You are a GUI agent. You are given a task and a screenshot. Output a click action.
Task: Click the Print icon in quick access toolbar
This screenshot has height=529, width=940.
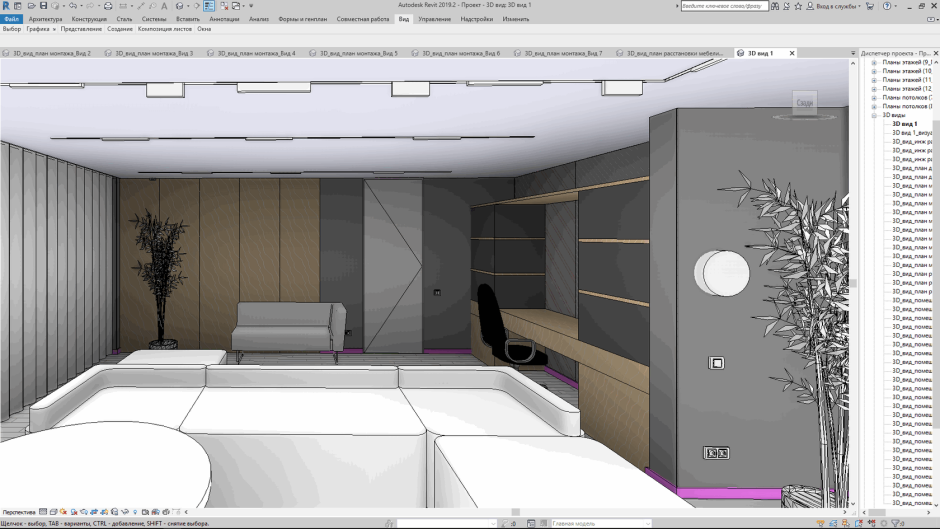point(108,6)
